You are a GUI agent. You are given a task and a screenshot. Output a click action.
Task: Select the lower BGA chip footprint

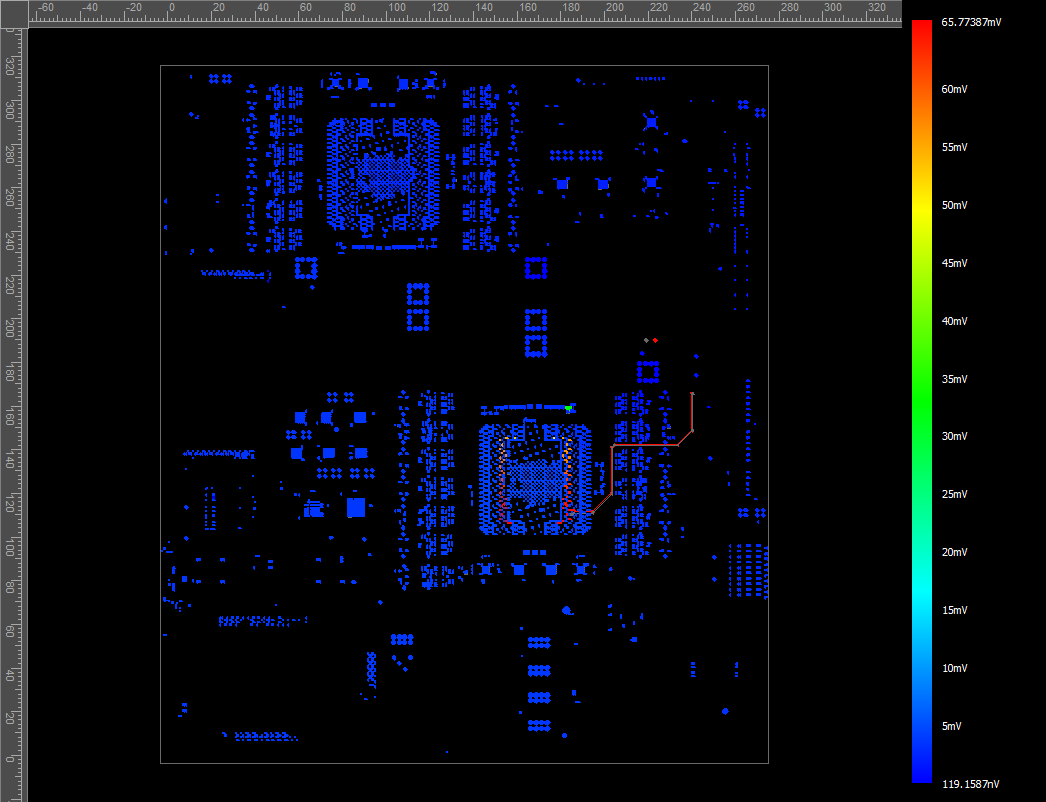click(535, 478)
